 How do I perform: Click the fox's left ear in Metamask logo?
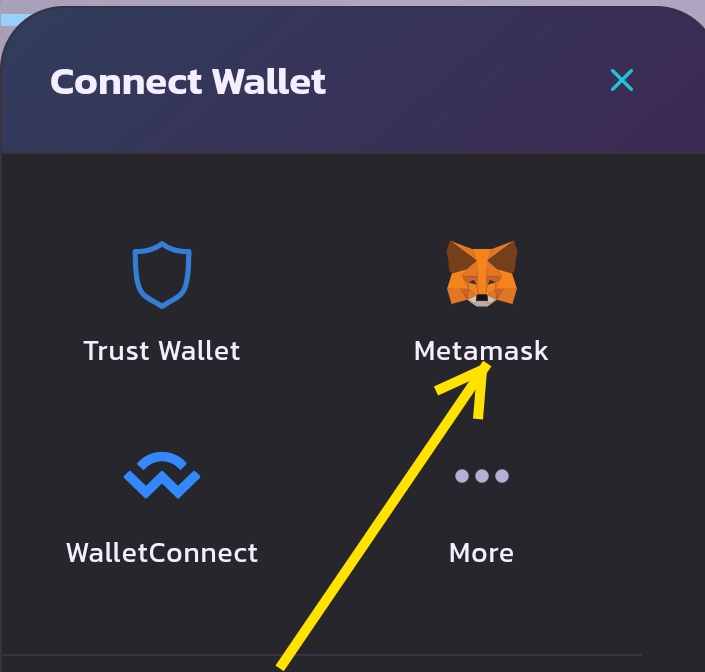[x=458, y=254]
